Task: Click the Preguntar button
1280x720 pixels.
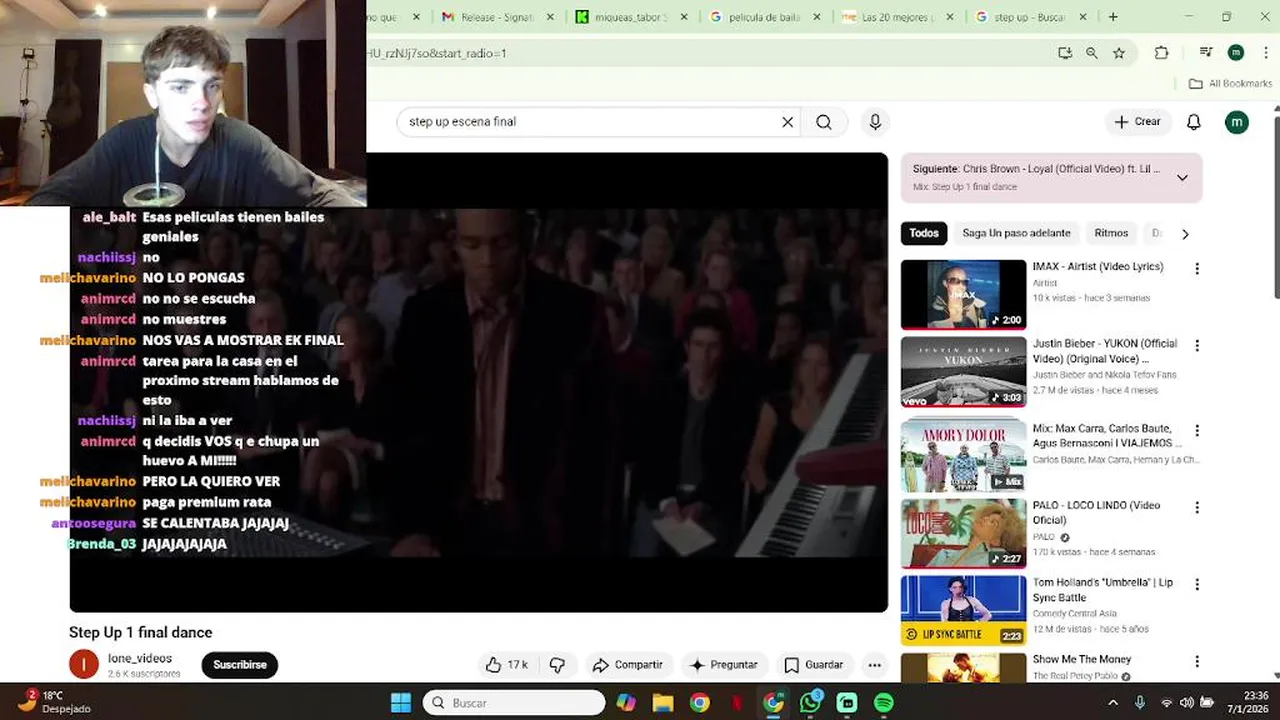Action: pos(723,665)
